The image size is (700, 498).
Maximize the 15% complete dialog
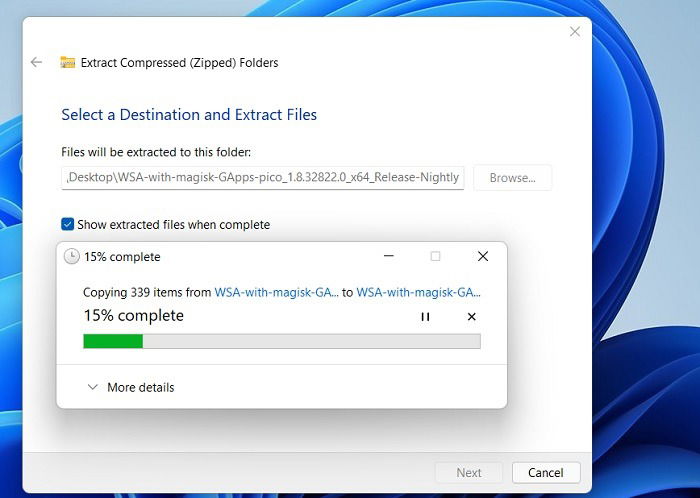435,256
